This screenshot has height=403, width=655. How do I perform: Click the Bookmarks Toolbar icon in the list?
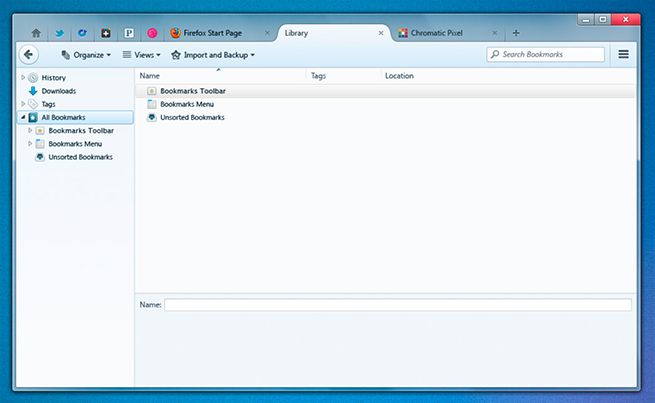coord(152,91)
